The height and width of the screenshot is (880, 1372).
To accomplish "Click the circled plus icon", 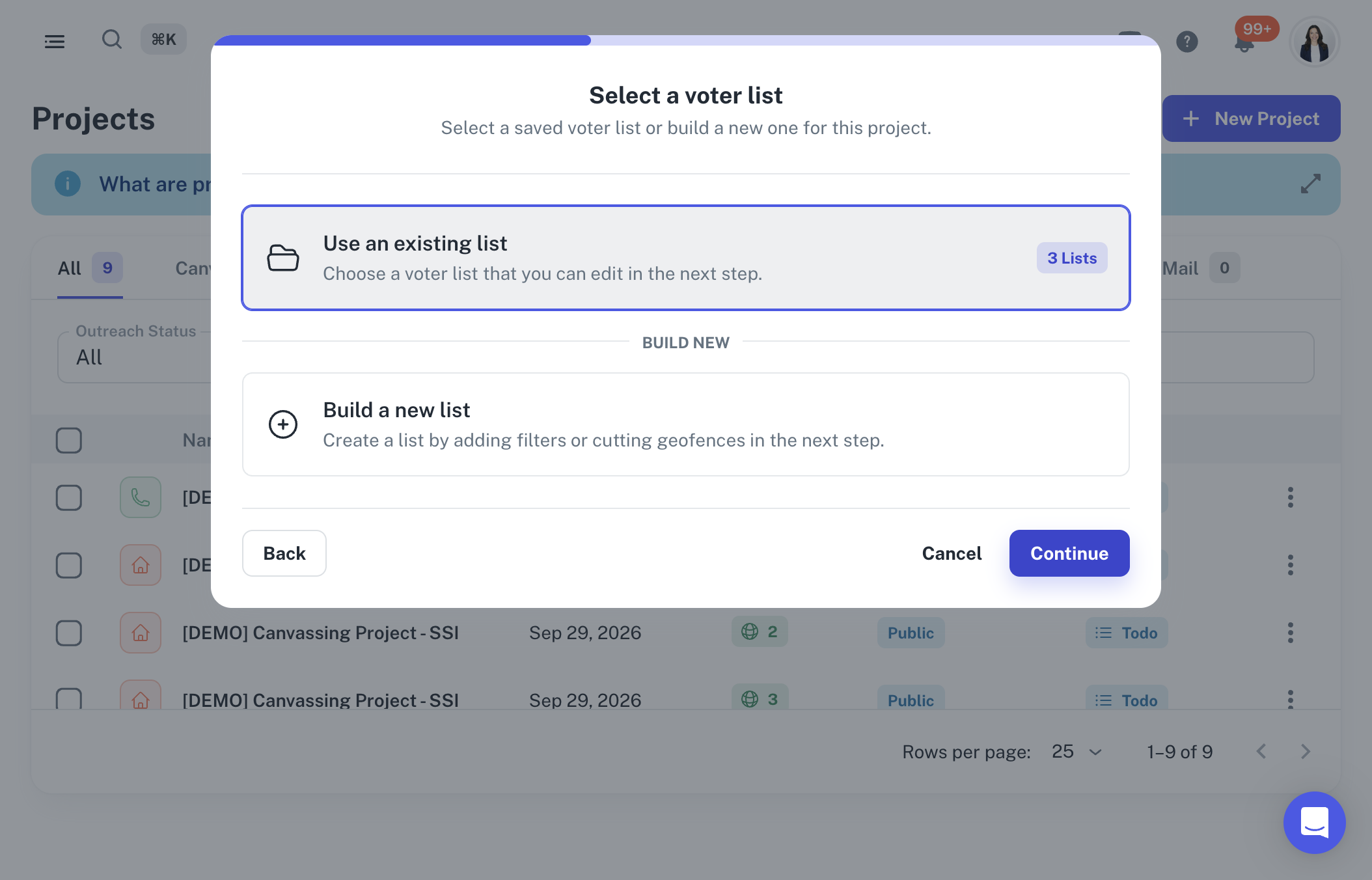I will [283, 424].
